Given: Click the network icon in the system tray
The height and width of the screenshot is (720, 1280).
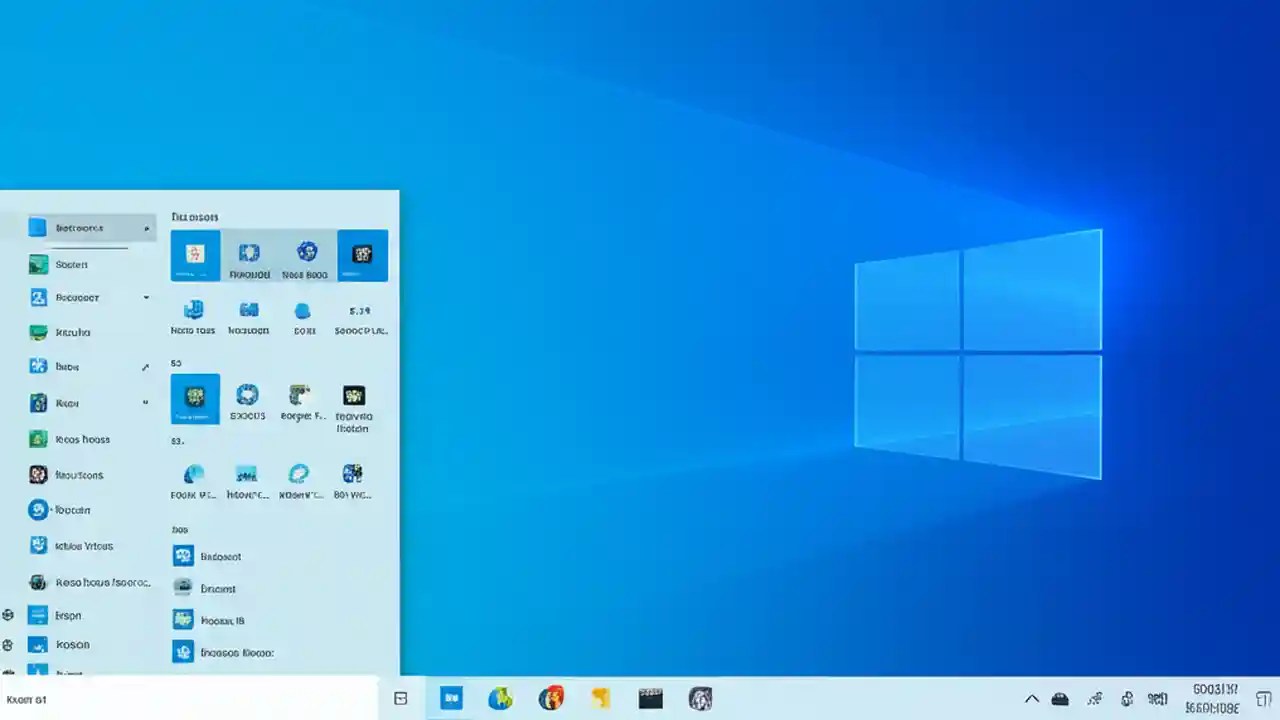Looking at the screenshot, I should click(x=1094, y=699).
